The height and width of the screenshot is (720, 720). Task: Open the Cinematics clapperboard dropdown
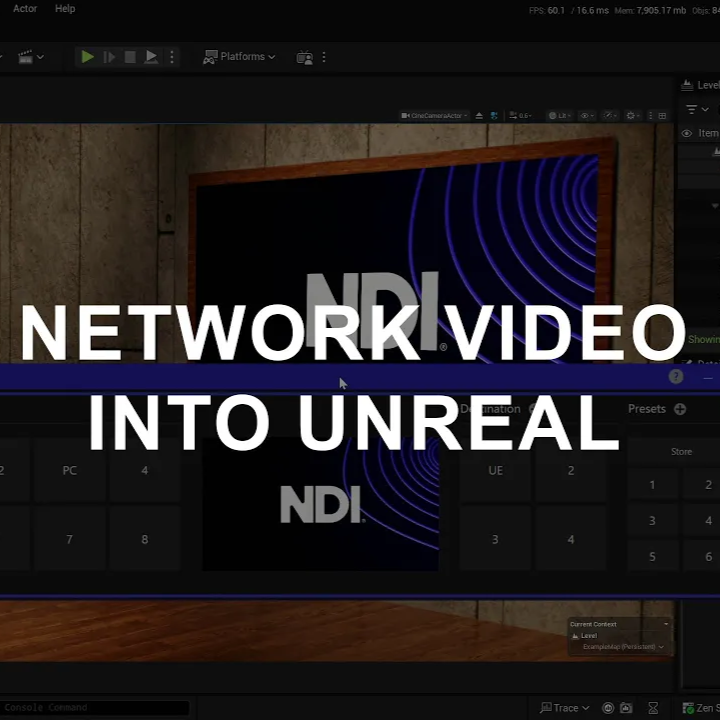(x=30, y=57)
